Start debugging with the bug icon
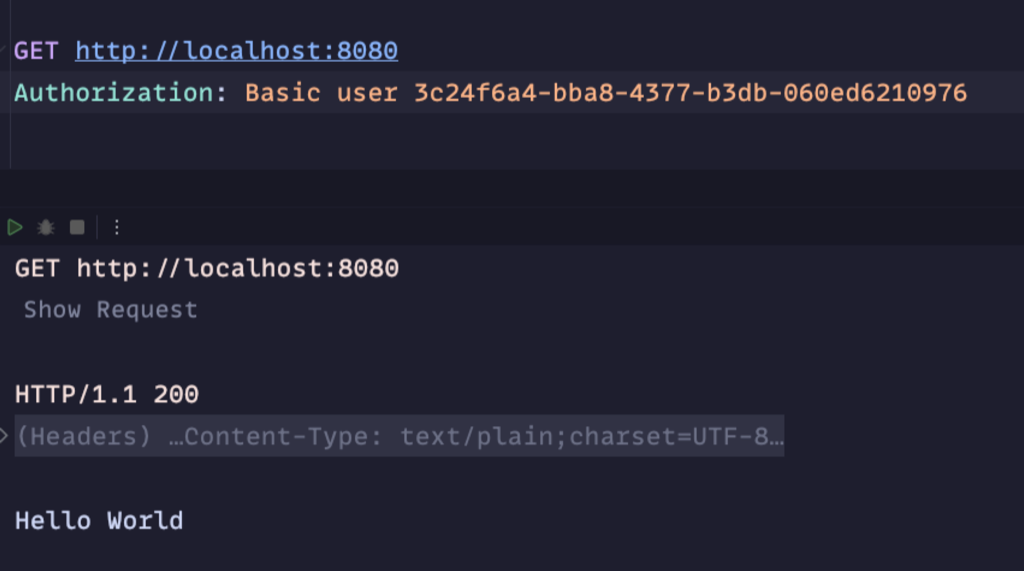The width and height of the screenshot is (1024, 571). pos(46,227)
